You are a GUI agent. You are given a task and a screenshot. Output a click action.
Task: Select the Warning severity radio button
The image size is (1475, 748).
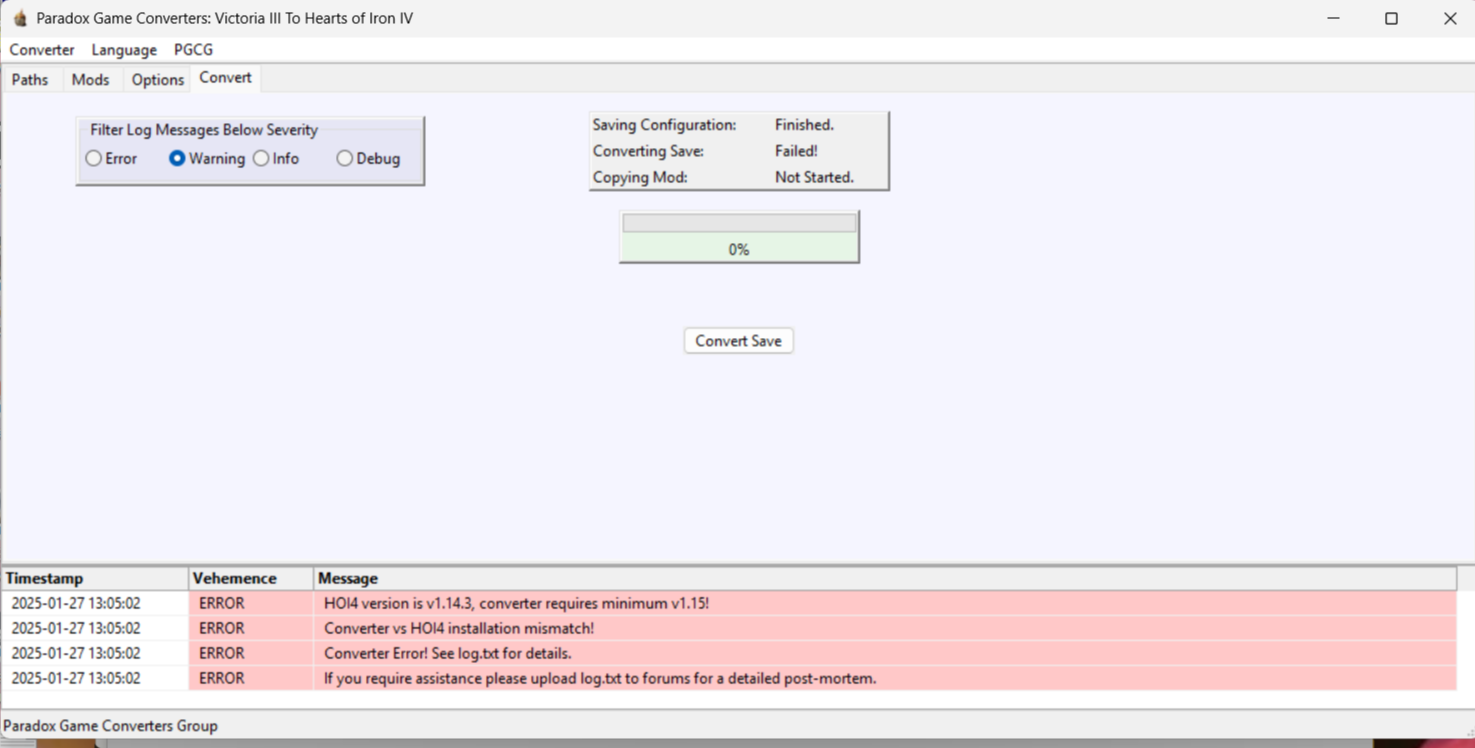coord(177,158)
